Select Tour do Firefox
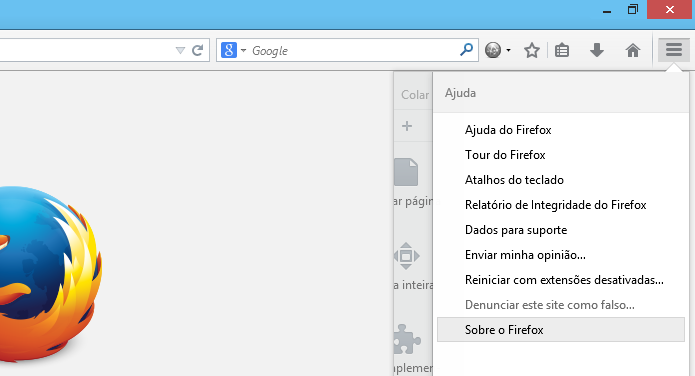Image resolution: width=695 pixels, height=376 pixels. click(x=561, y=155)
